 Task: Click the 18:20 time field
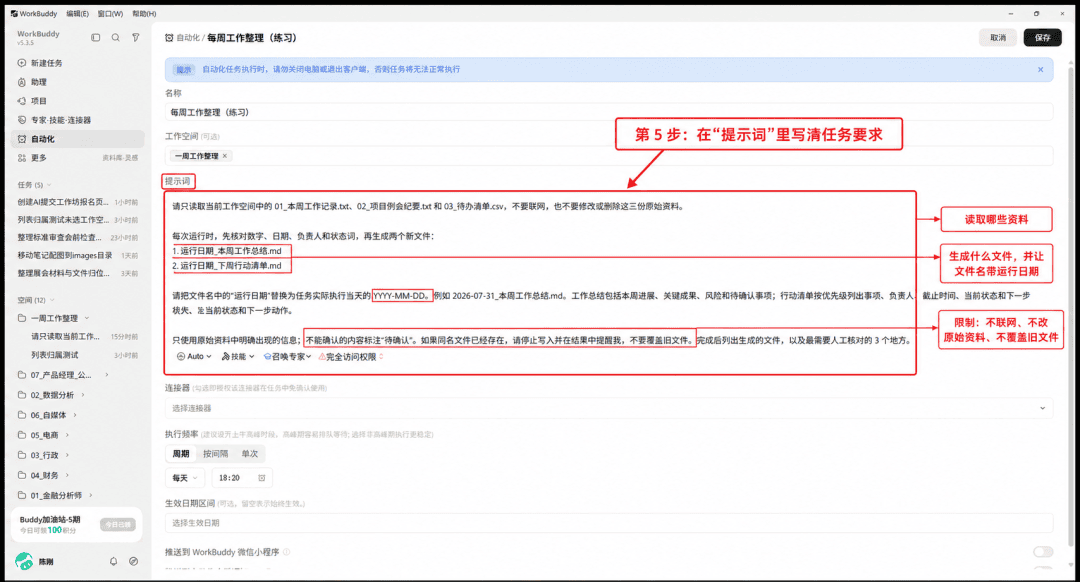[x=241, y=478]
